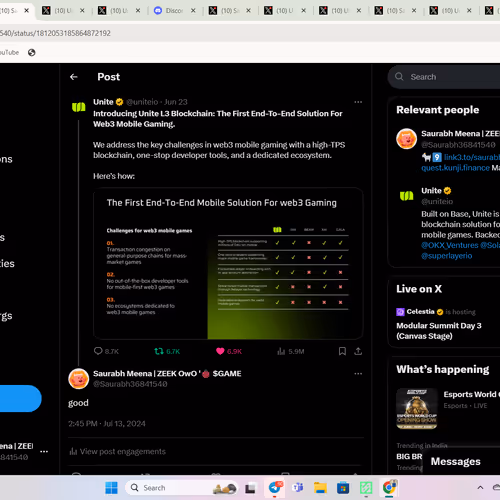Open Saurabh Meena avatar in Relevant people
Viewport: 500px width, 500px height.
point(406,138)
